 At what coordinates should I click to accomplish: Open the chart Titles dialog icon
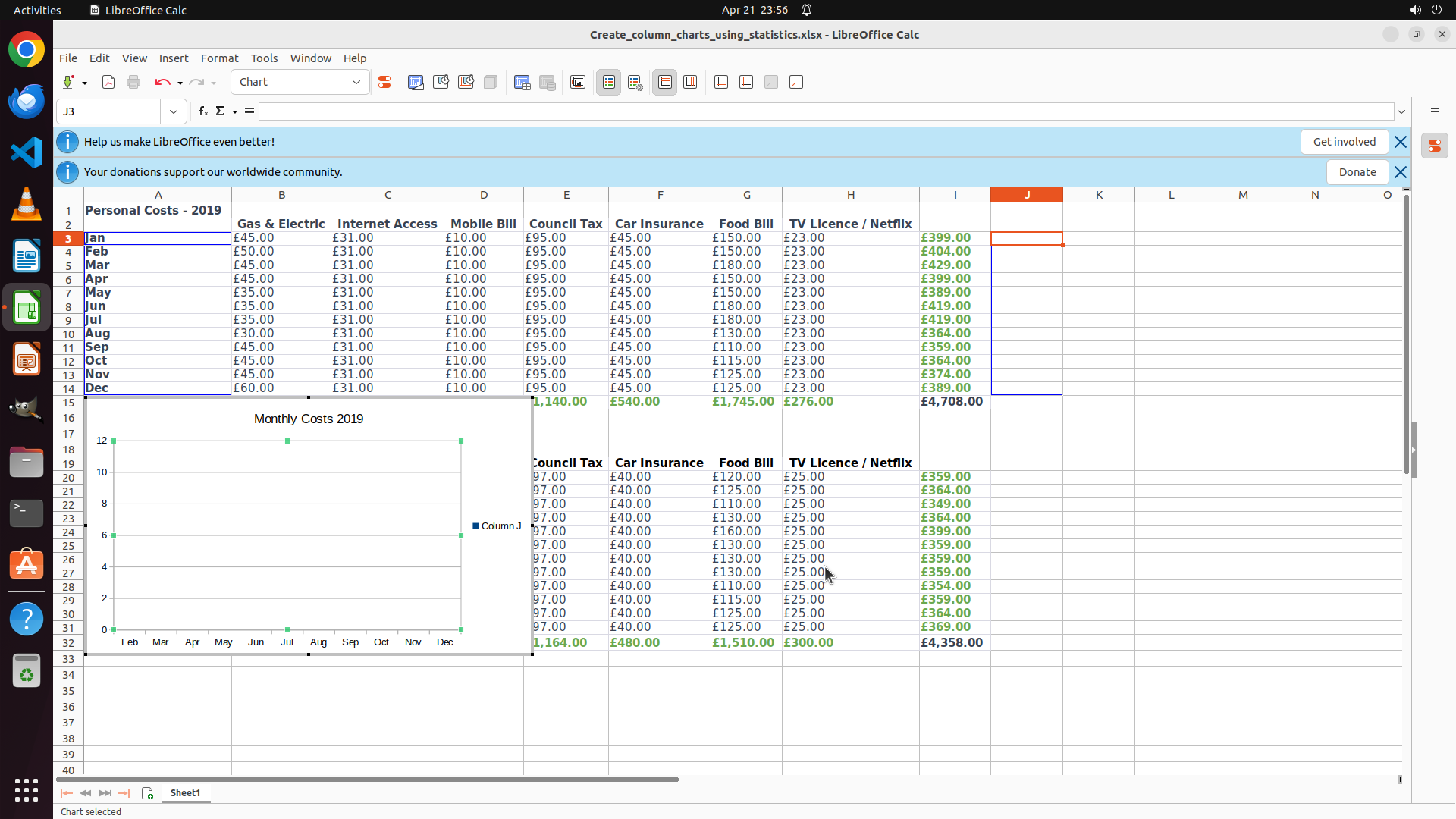coord(578,83)
